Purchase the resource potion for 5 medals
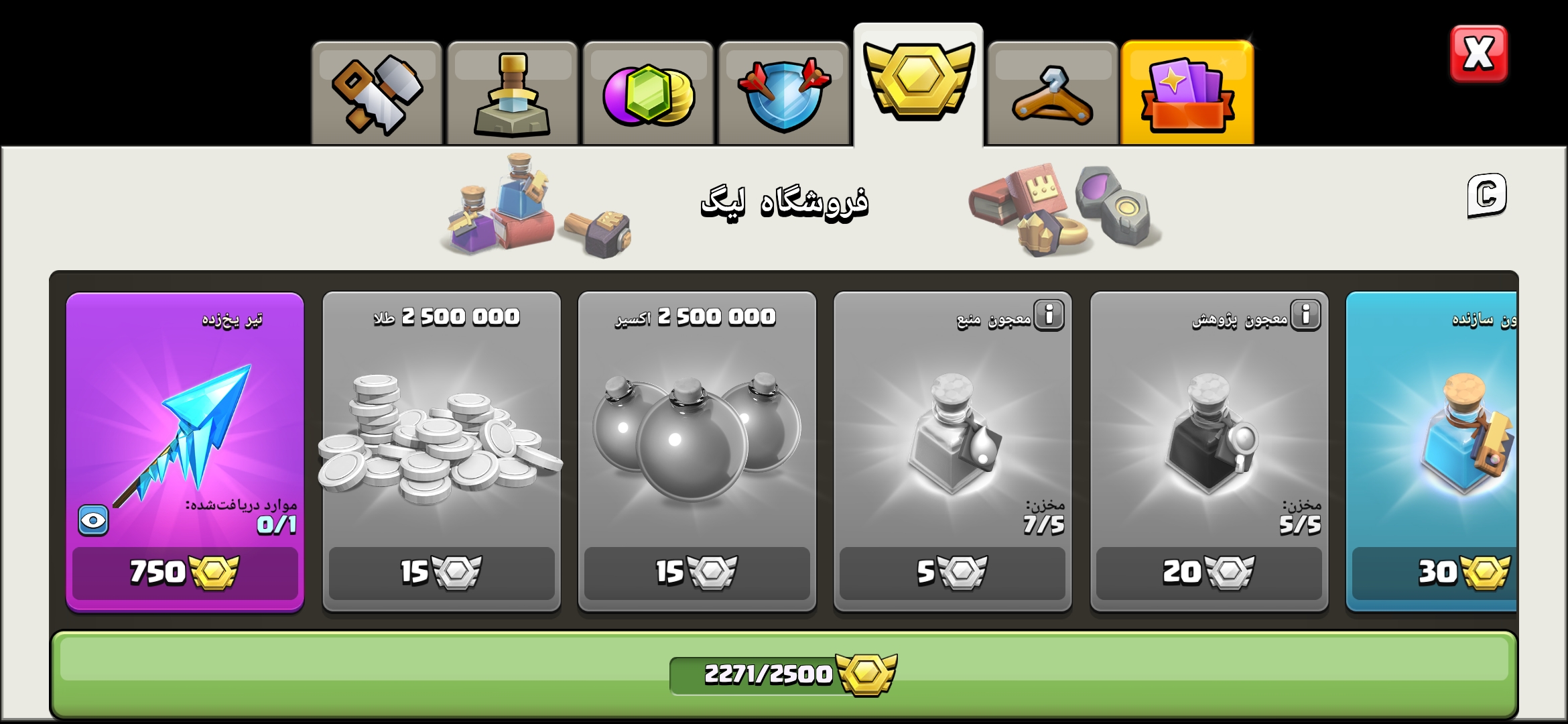 [x=952, y=572]
